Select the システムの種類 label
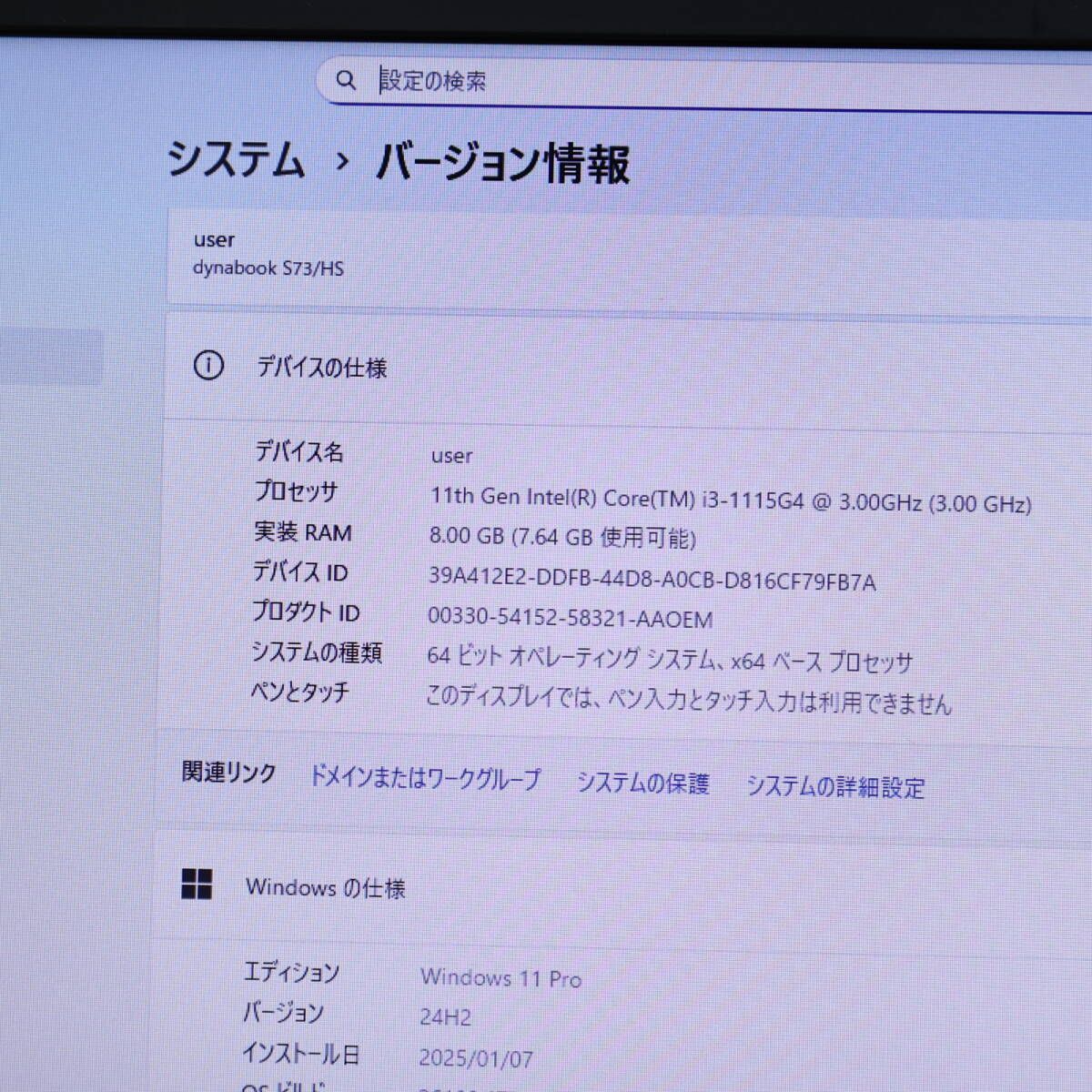The height and width of the screenshot is (1092, 1092). pyautogui.click(x=317, y=652)
